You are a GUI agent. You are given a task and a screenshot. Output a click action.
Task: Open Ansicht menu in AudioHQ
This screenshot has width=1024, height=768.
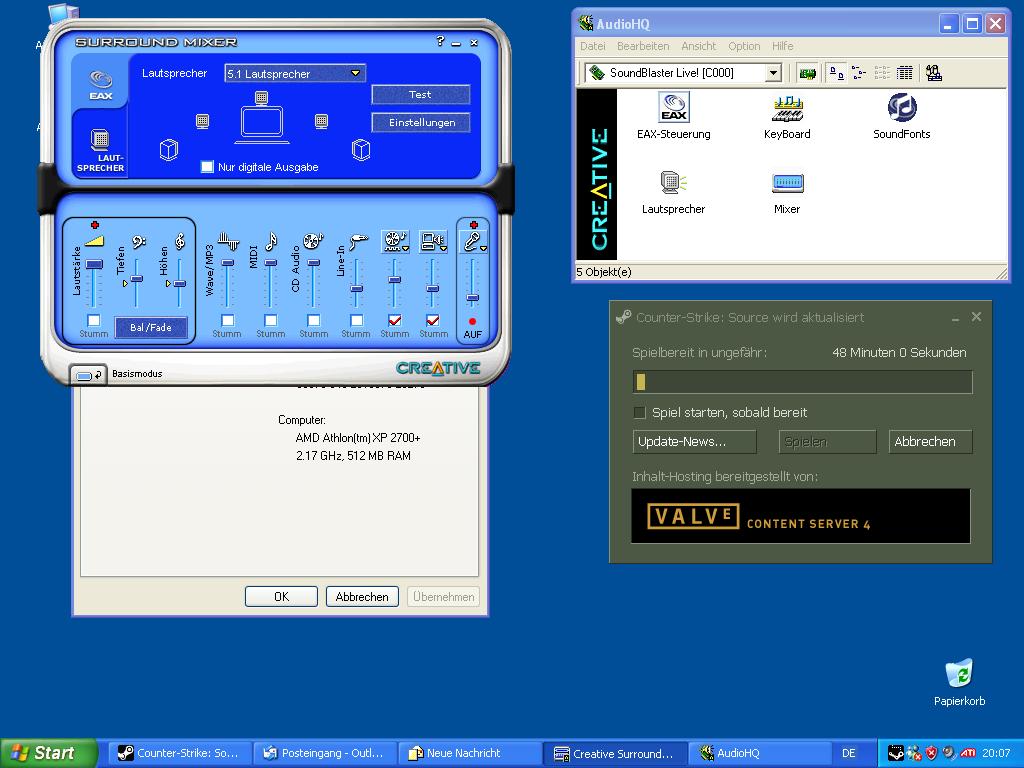699,46
